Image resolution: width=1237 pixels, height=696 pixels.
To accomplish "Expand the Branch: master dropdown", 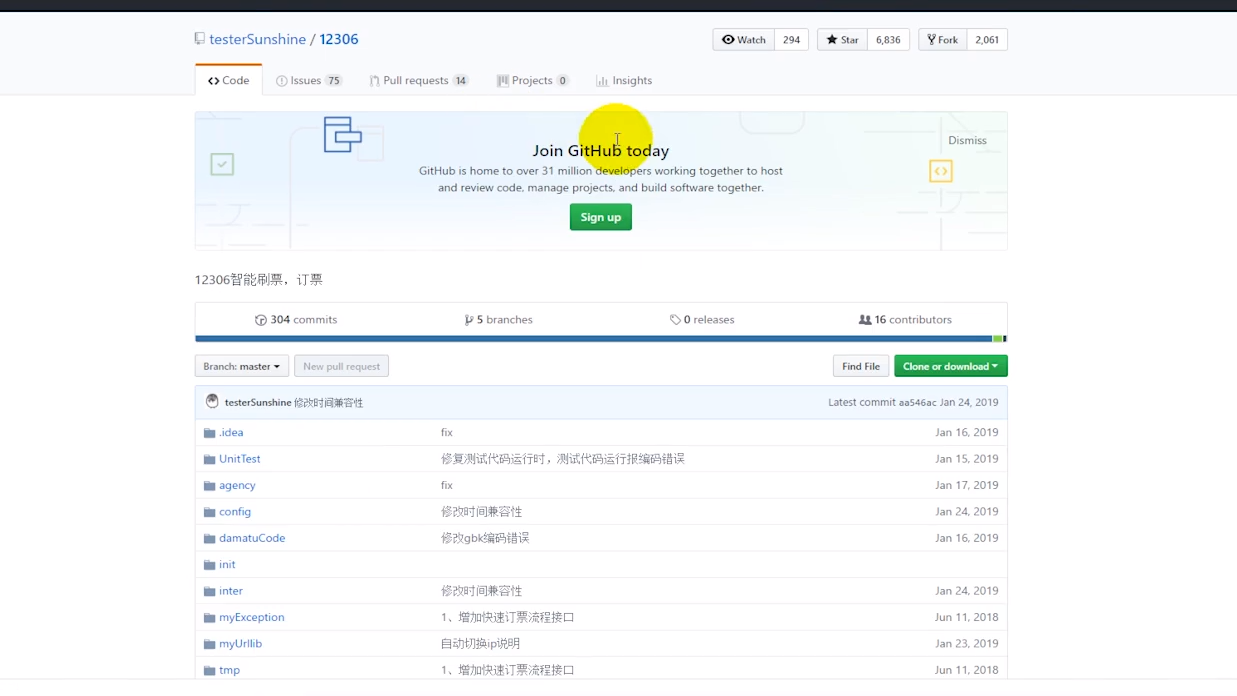I will point(242,366).
